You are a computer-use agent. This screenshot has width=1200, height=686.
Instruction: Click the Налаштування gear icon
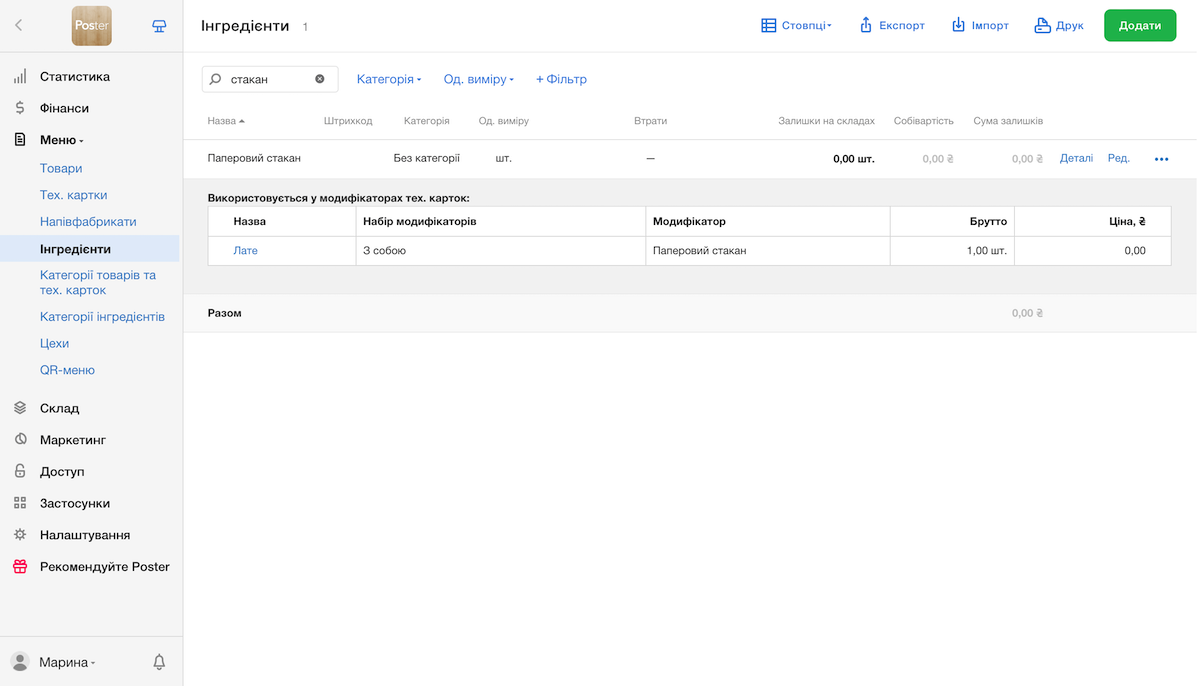(20, 535)
